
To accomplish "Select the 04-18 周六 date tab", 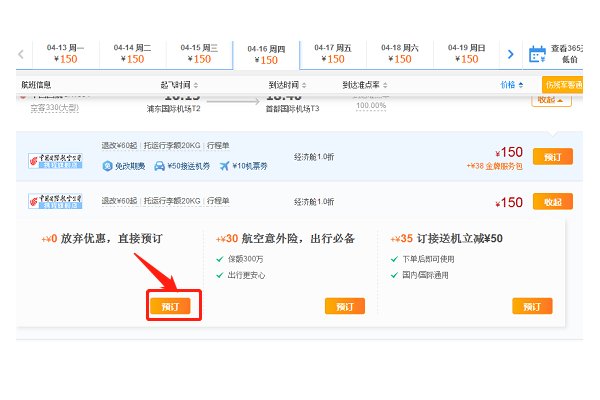I will tap(400, 54).
